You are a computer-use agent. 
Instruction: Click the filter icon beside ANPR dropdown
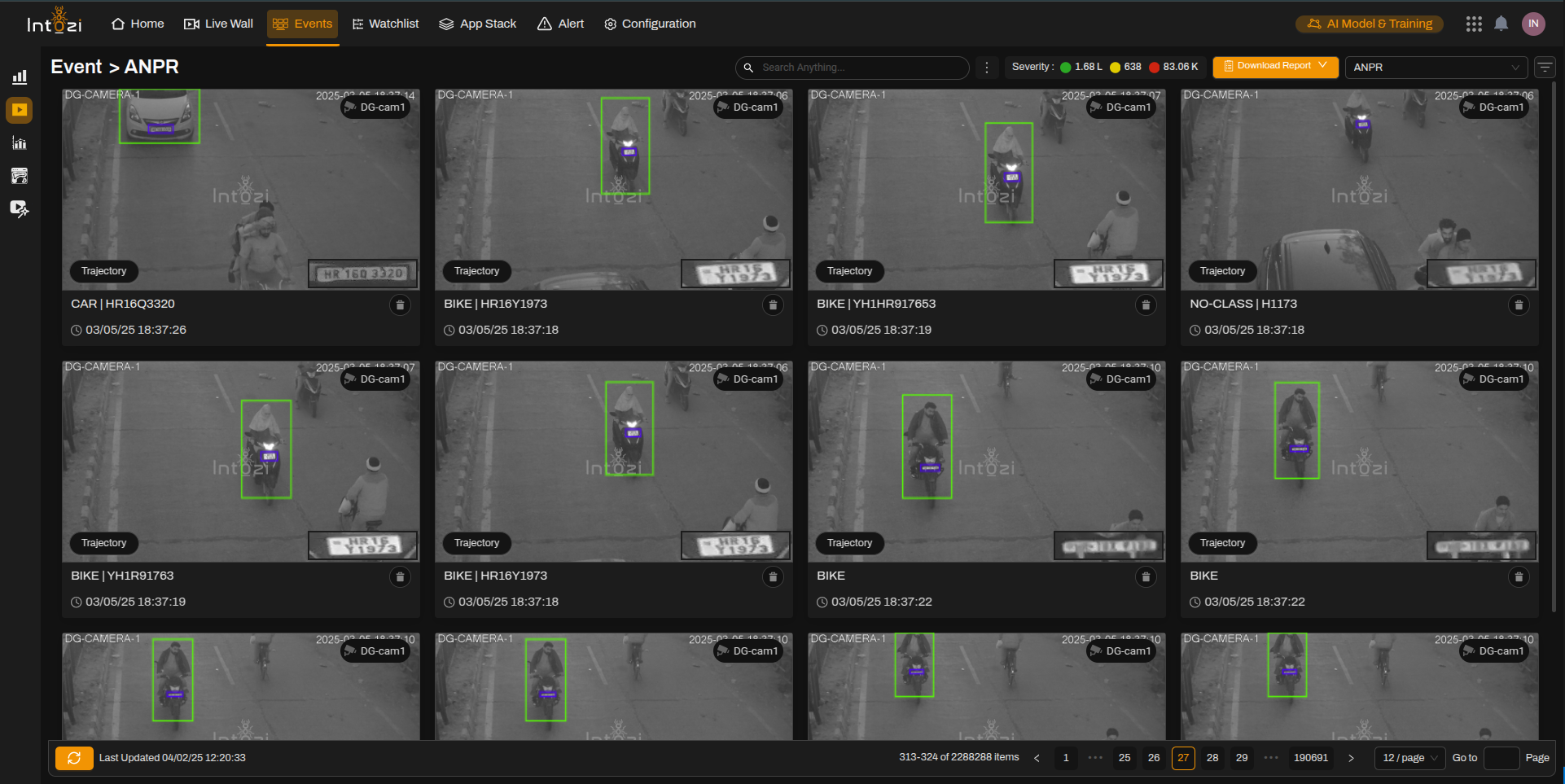point(1545,68)
